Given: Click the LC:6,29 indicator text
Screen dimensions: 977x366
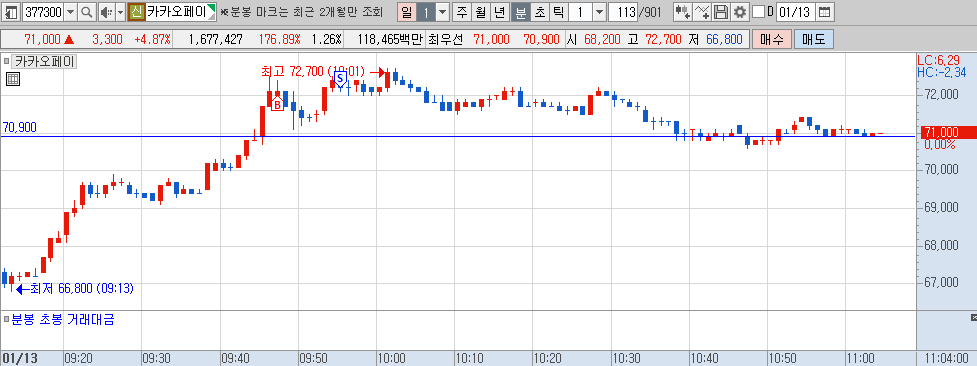Looking at the screenshot, I should [938, 60].
